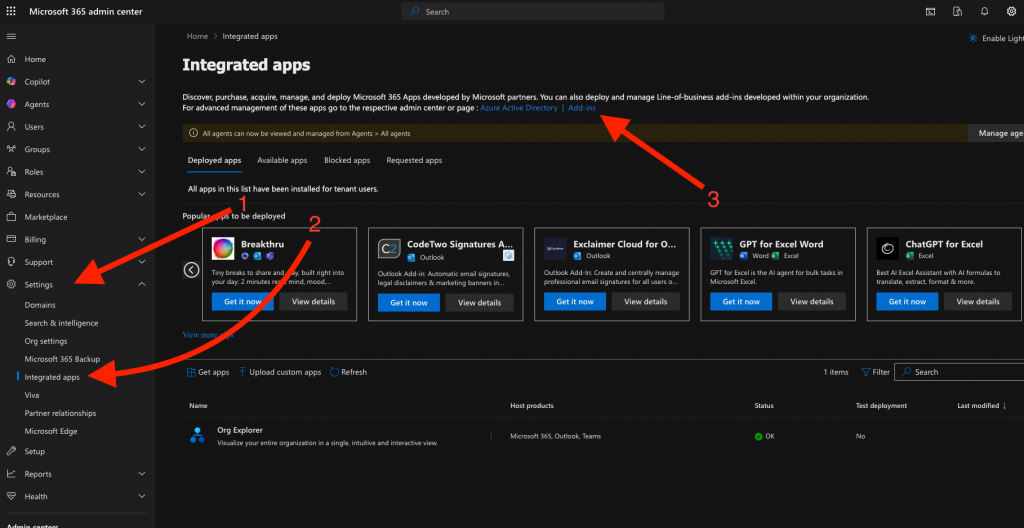Click the Support headset icon

(x=11, y=262)
